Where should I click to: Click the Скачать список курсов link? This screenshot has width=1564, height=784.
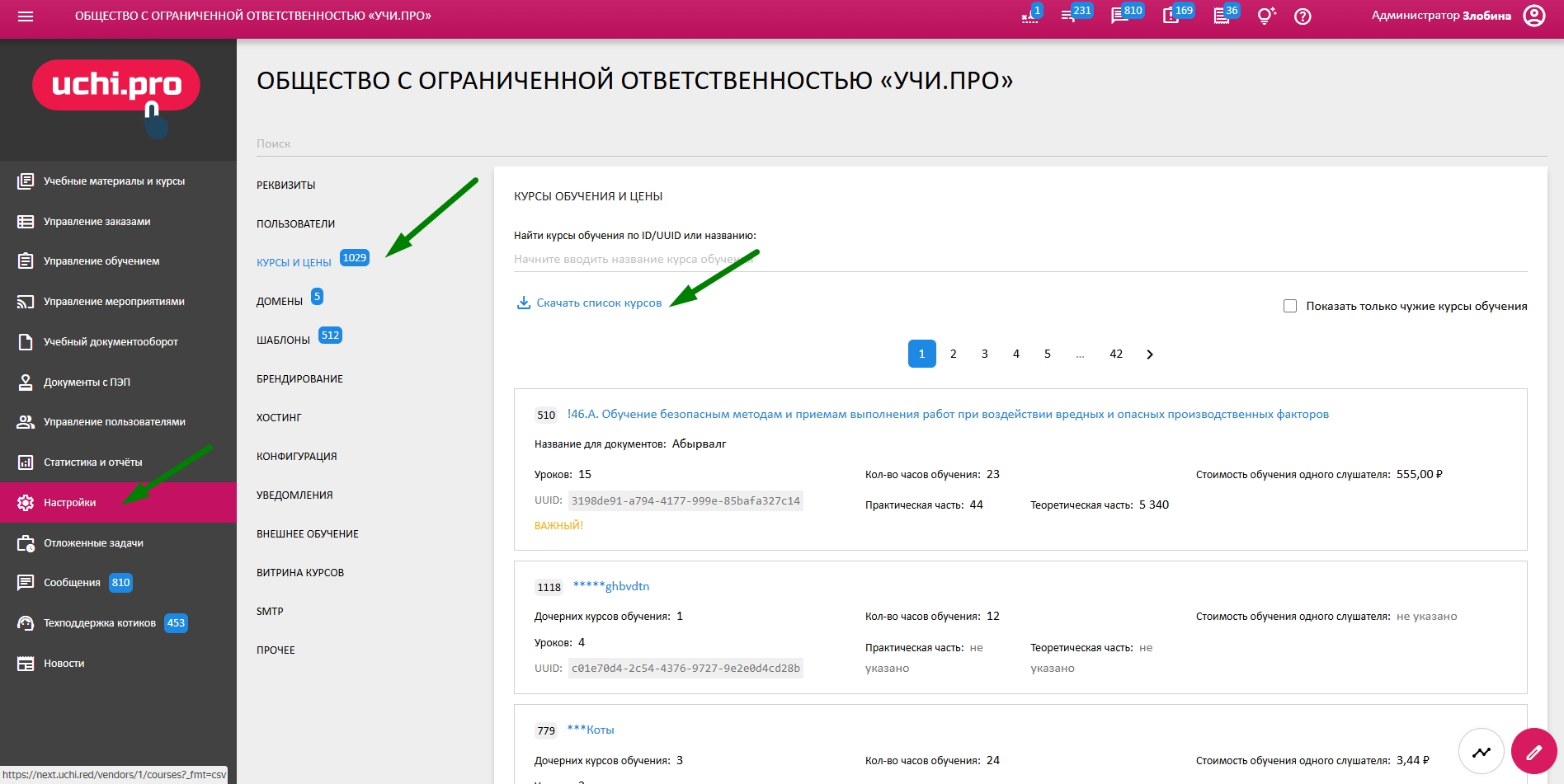tap(599, 303)
